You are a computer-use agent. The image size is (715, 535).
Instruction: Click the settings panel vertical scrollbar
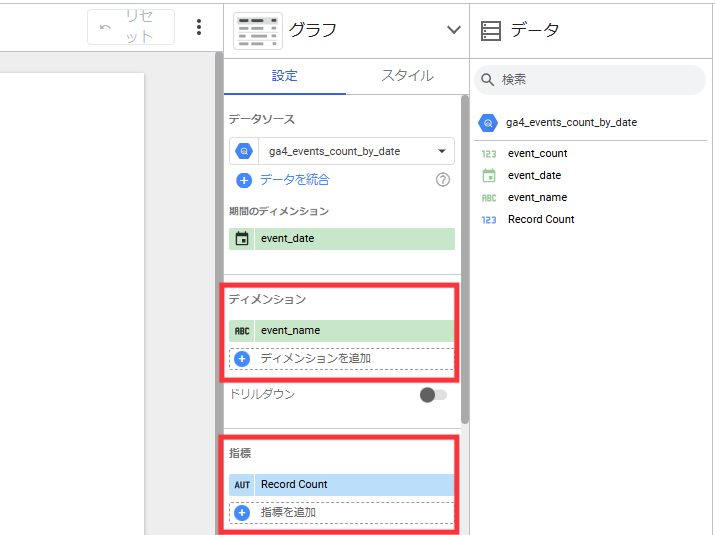(465, 259)
